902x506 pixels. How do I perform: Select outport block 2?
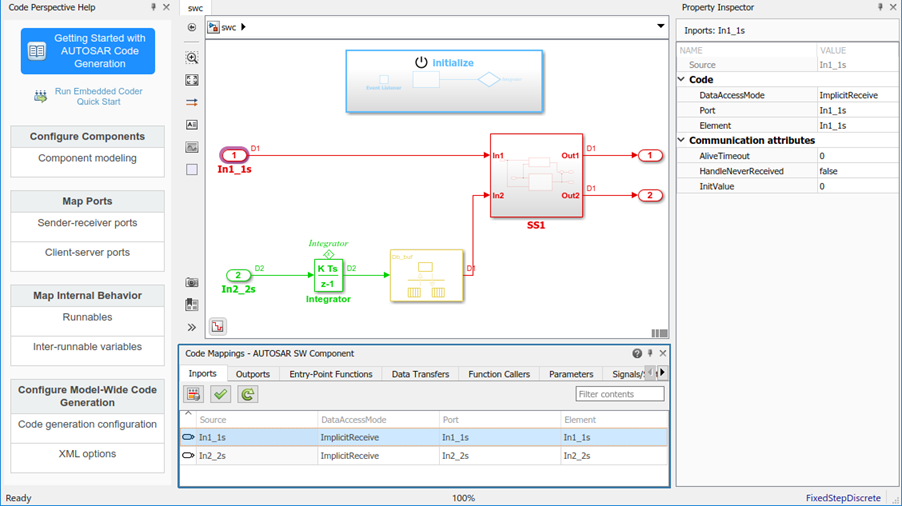point(650,196)
